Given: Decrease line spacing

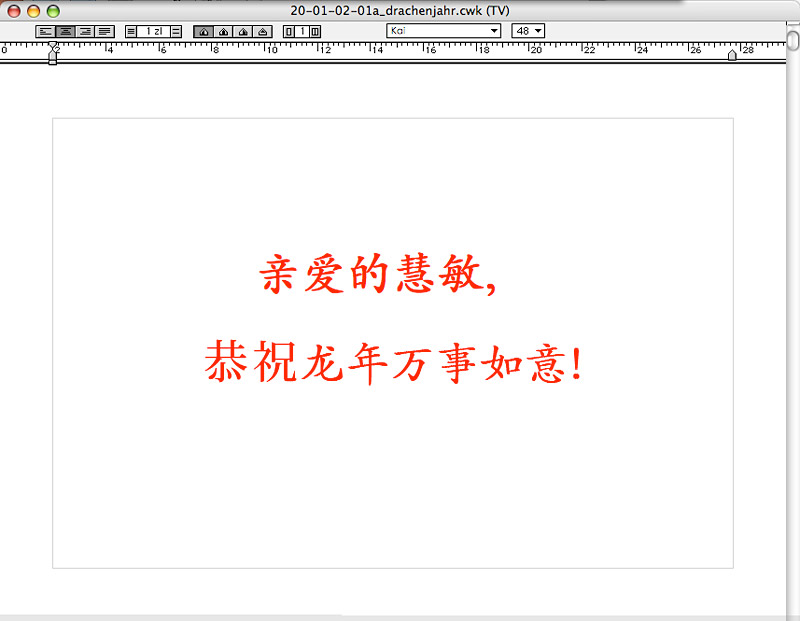Looking at the screenshot, I should point(131,32).
